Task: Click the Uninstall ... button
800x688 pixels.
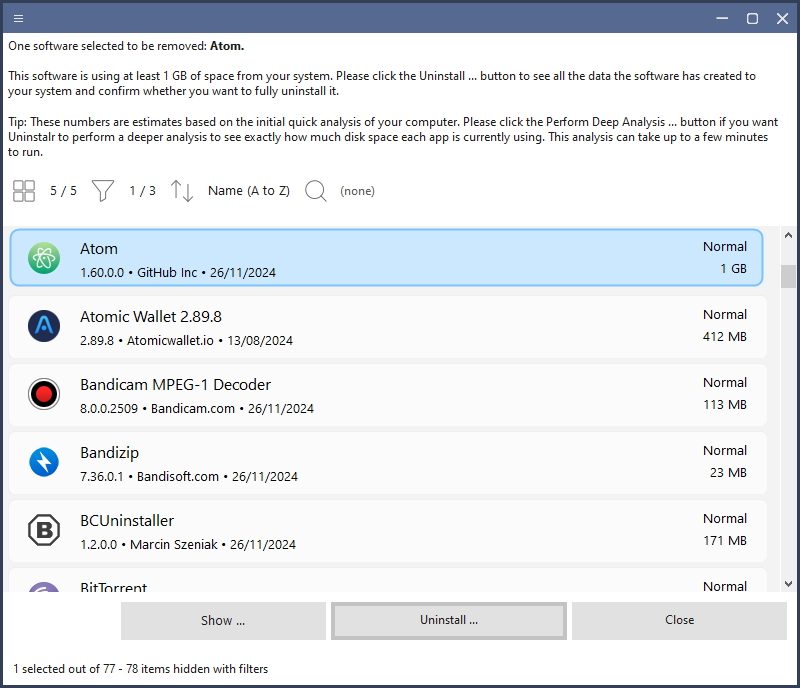Action: (449, 621)
